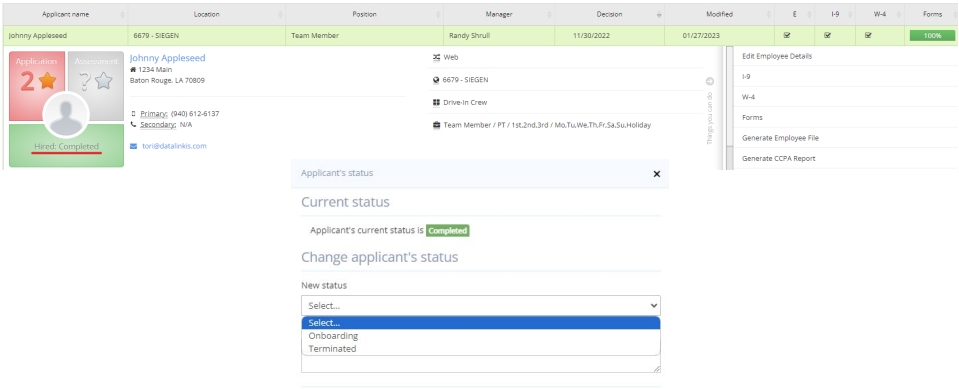Choose the Select... option in list

pos(481,323)
